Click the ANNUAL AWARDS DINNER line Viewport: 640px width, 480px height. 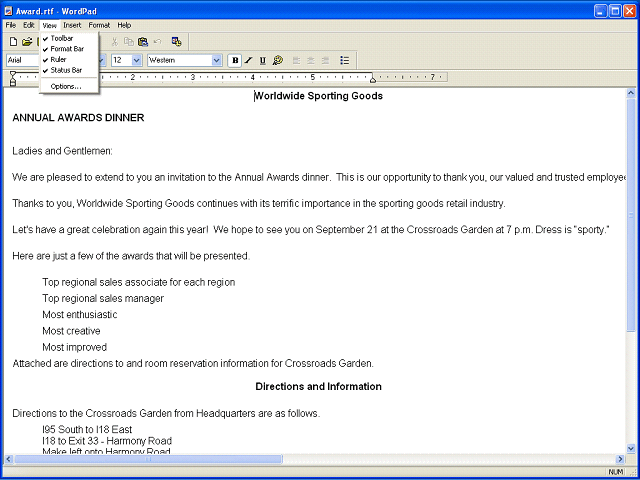78,118
